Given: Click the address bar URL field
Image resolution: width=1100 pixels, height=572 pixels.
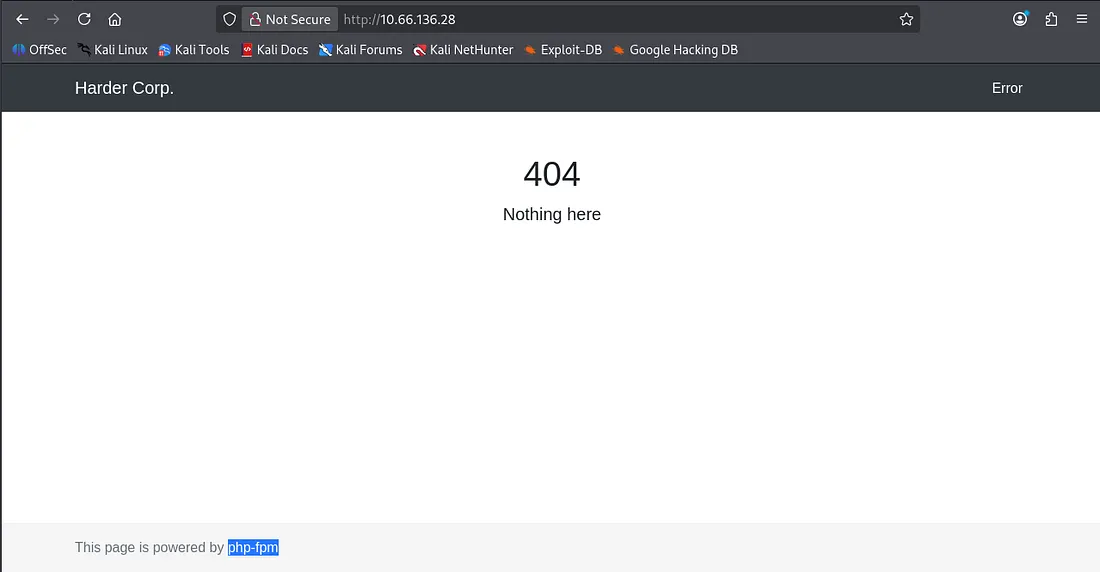Looking at the screenshot, I should click(x=600, y=19).
